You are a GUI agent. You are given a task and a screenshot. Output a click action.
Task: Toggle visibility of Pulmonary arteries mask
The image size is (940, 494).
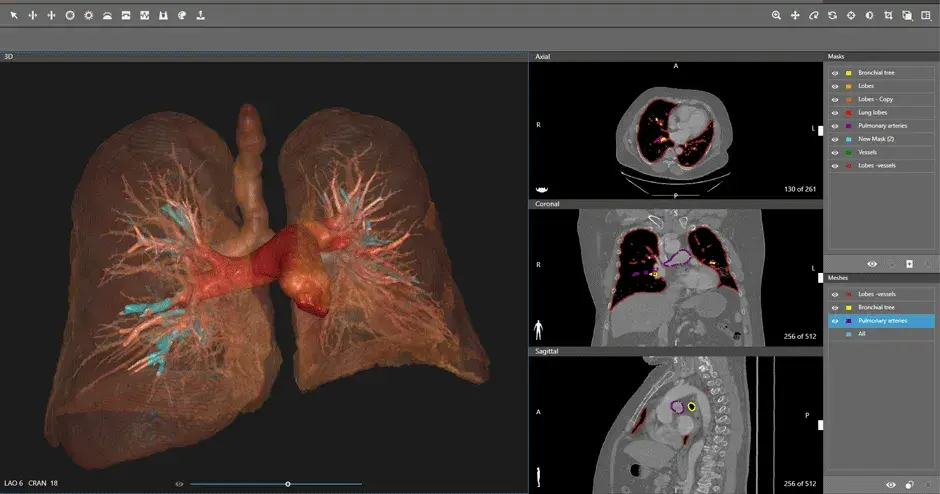(x=835, y=126)
